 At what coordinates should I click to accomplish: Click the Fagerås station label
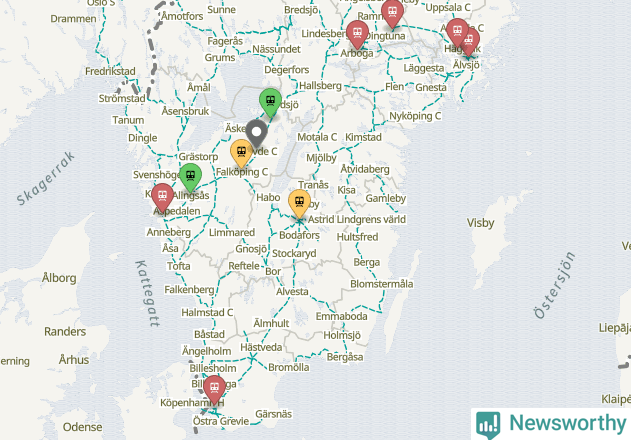click(x=225, y=41)
